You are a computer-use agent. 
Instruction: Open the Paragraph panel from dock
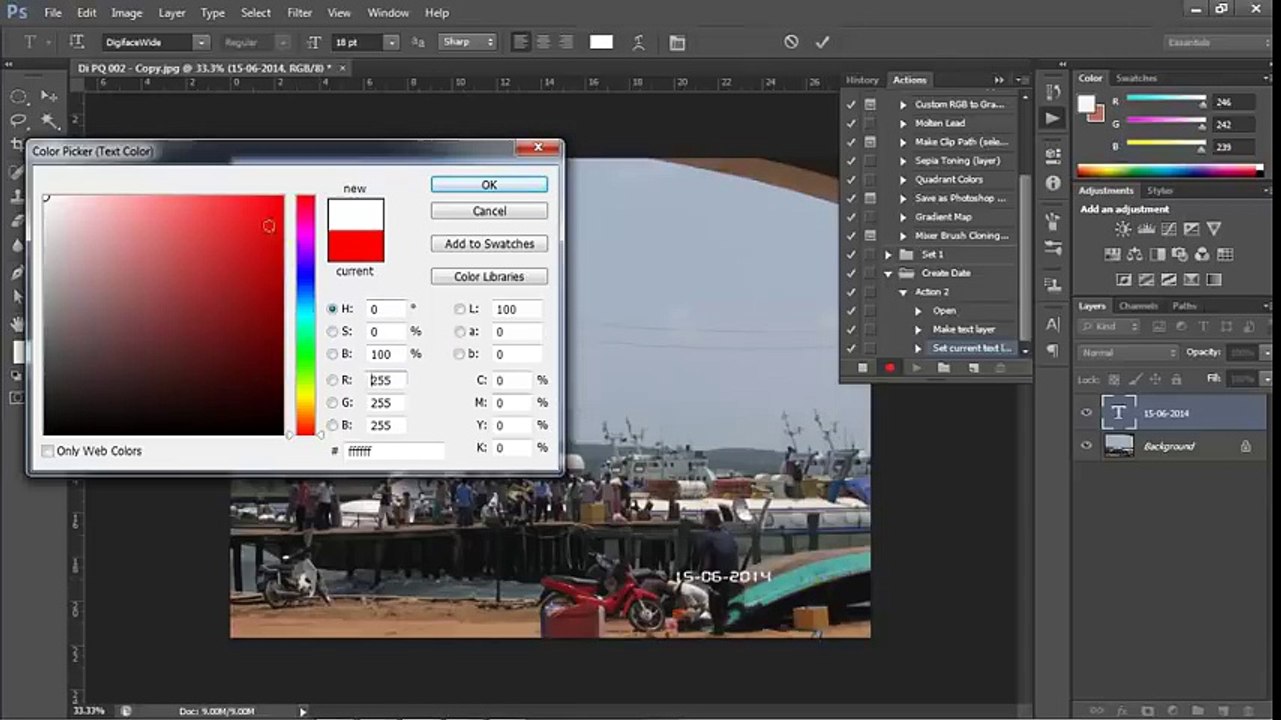pyautogui.click(x=1053, y=350)
